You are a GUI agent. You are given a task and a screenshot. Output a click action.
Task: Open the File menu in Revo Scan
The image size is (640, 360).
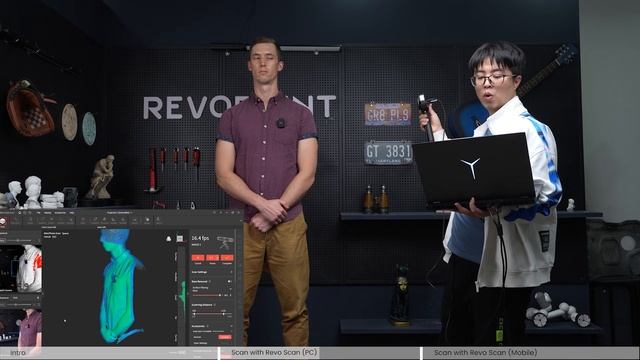click(x=38, y=213)
